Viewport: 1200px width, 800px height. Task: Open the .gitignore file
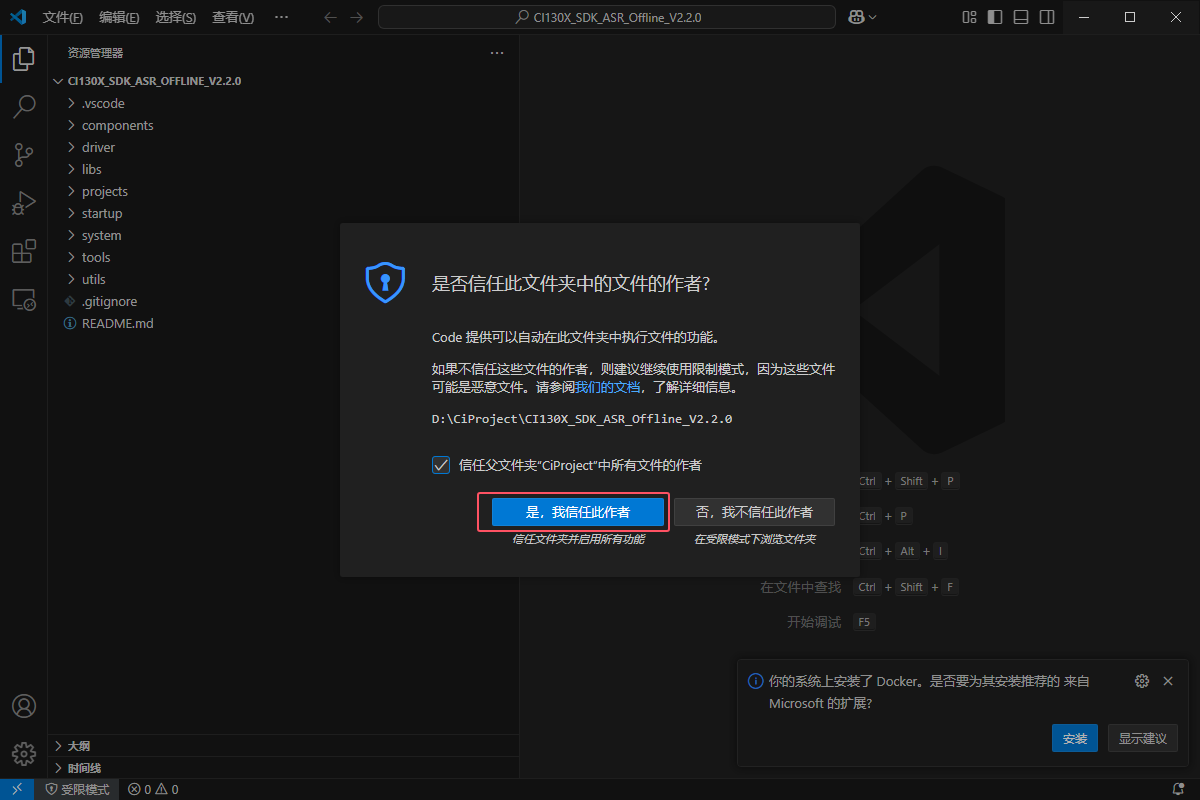[x=285, y=301]
